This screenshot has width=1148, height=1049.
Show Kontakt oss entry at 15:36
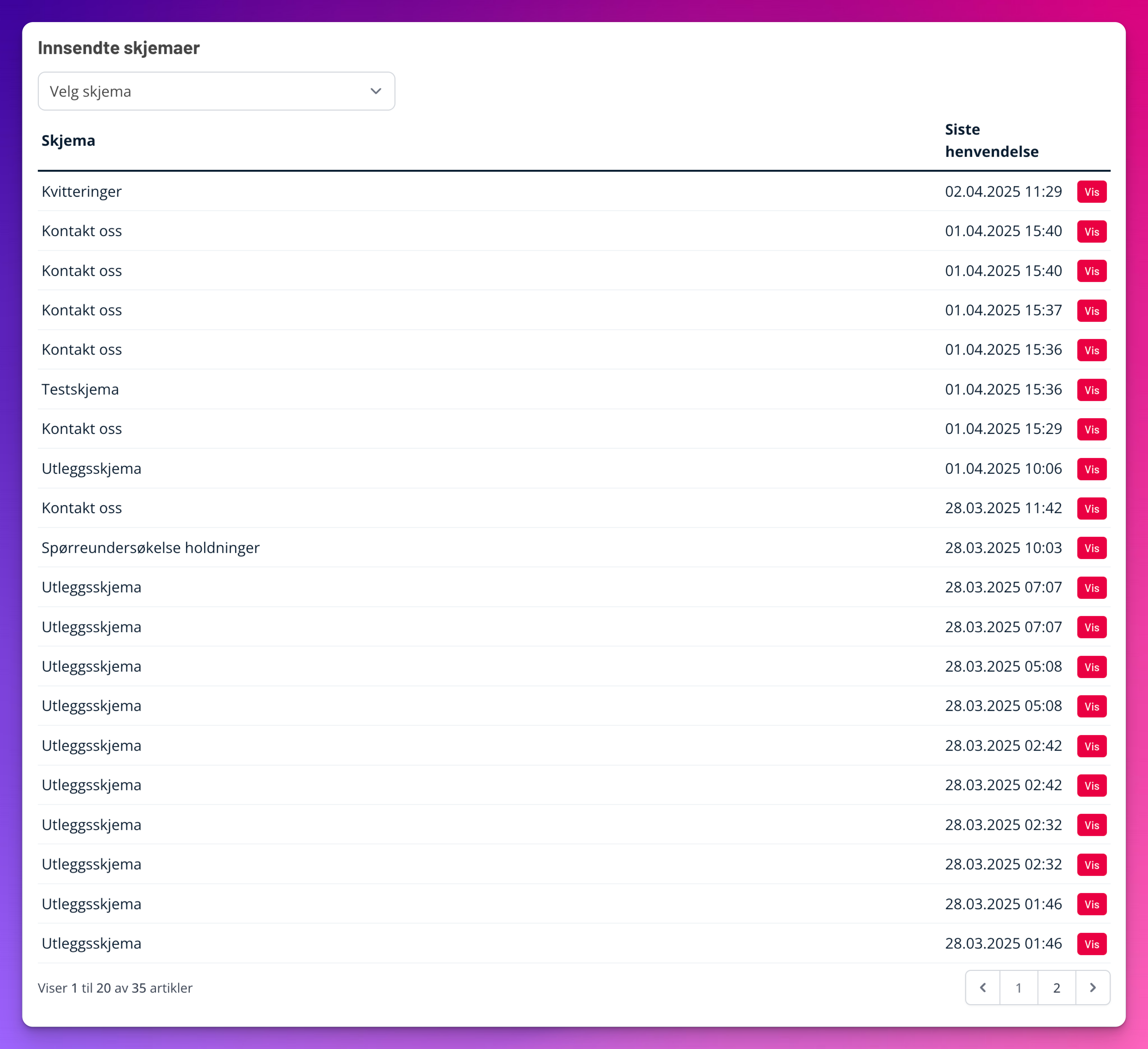(x=1091, y=350)
